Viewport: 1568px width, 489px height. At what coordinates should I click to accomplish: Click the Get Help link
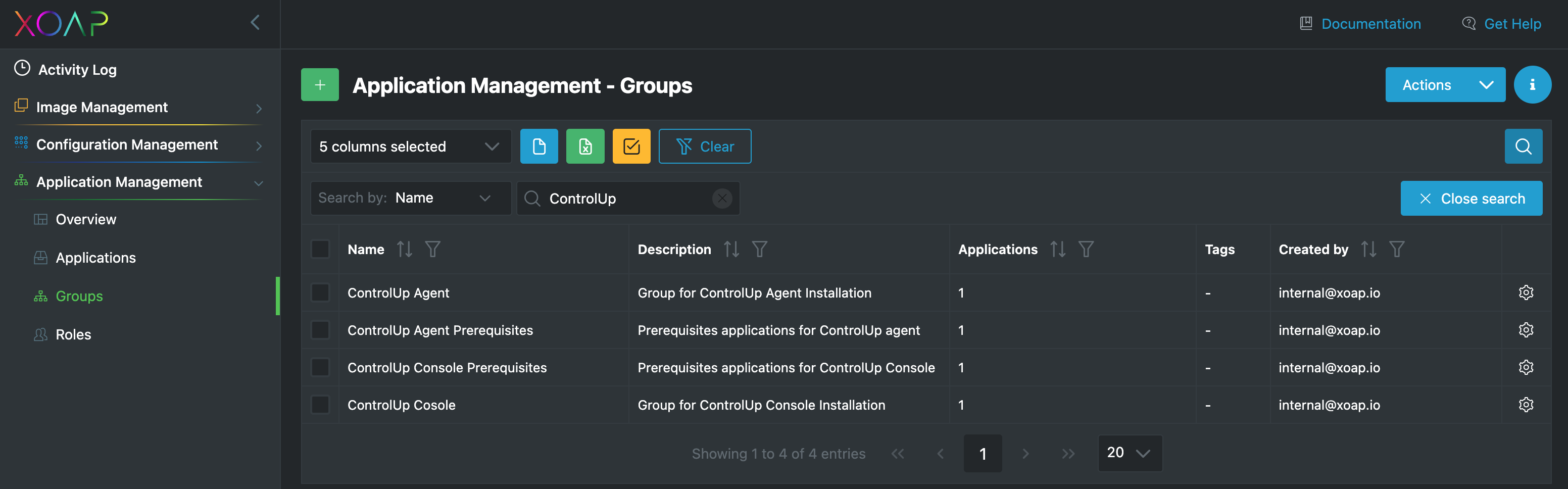pyautogui.click(x=1502, y=24)
